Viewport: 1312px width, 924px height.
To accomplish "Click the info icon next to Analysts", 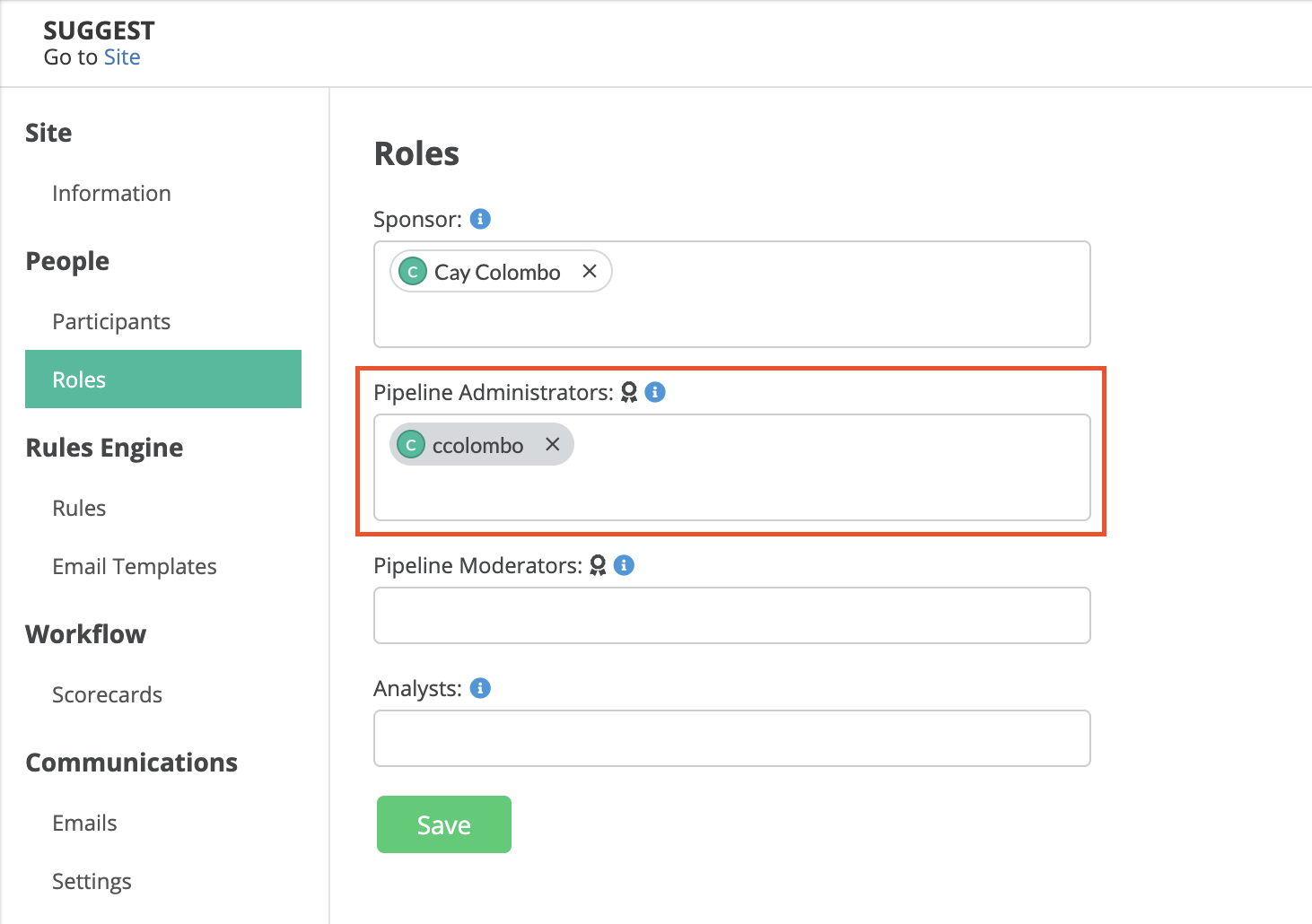I will (x=481, y=688).
